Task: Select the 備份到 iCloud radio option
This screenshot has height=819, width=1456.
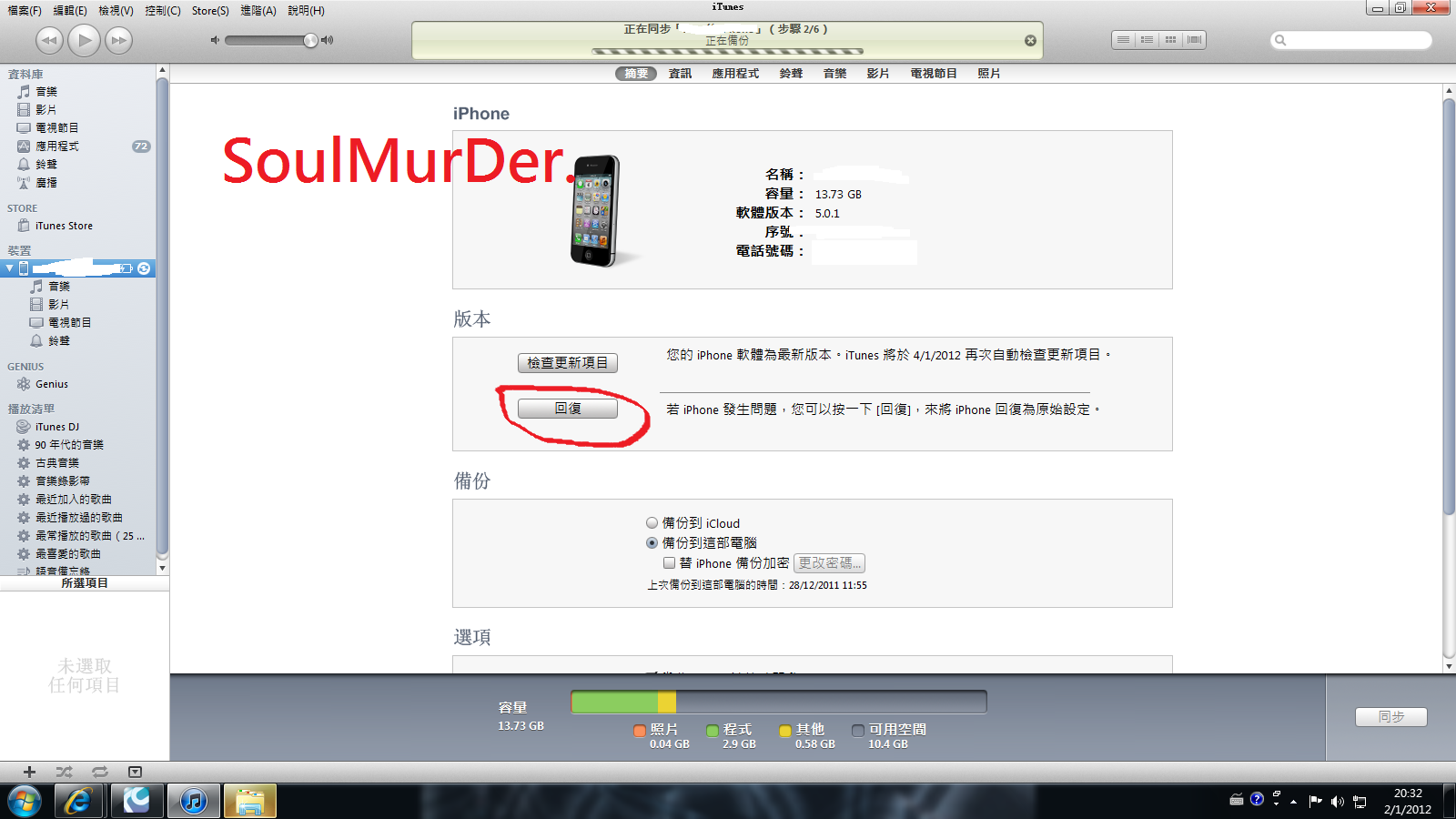Action: (x=652, y=523)
